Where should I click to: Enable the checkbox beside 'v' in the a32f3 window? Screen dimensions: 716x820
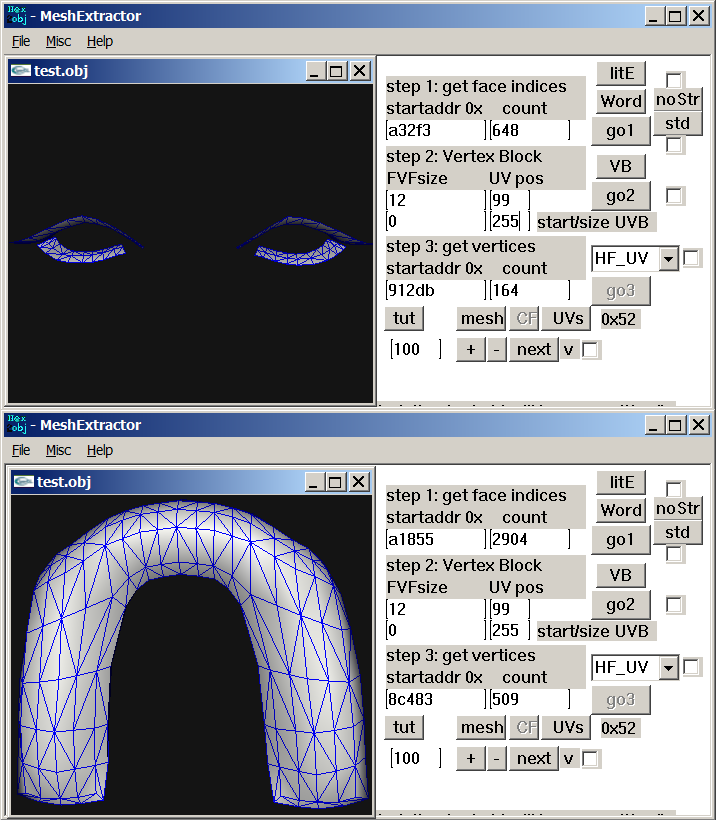tap(591, 350)
